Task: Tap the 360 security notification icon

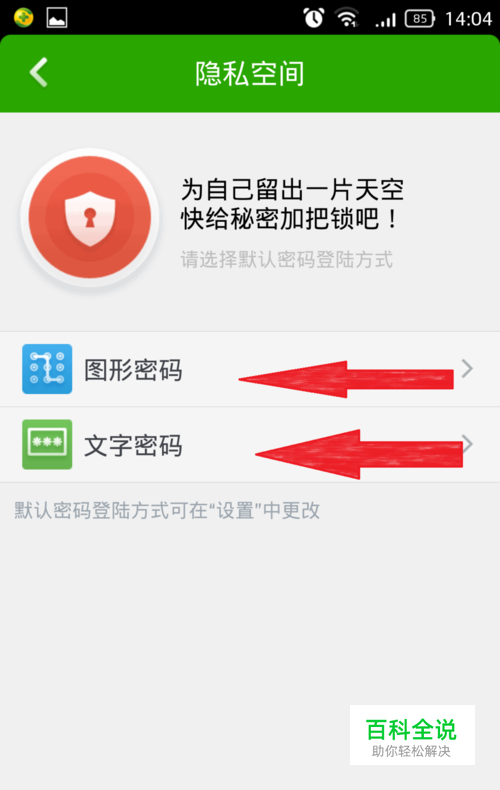Action: click(x=23, y=18)
